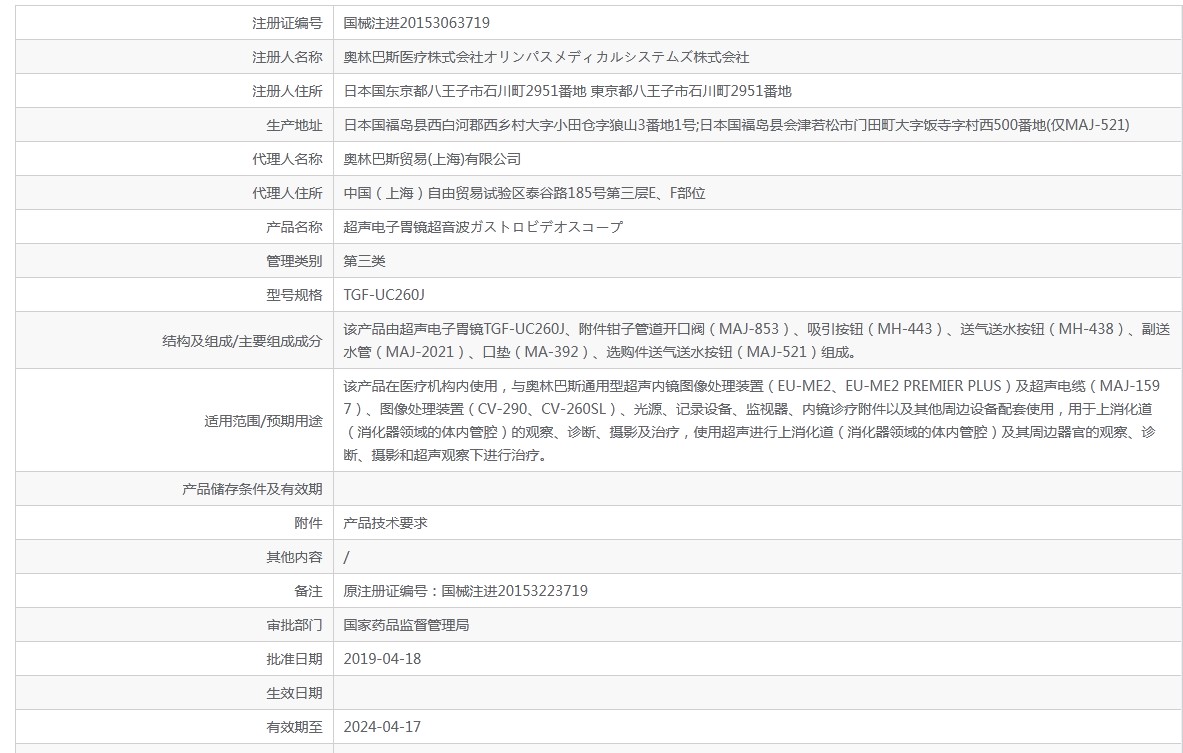Click the 注册证编号 row label
The image size is (1183, 753).
pos(287,23)
